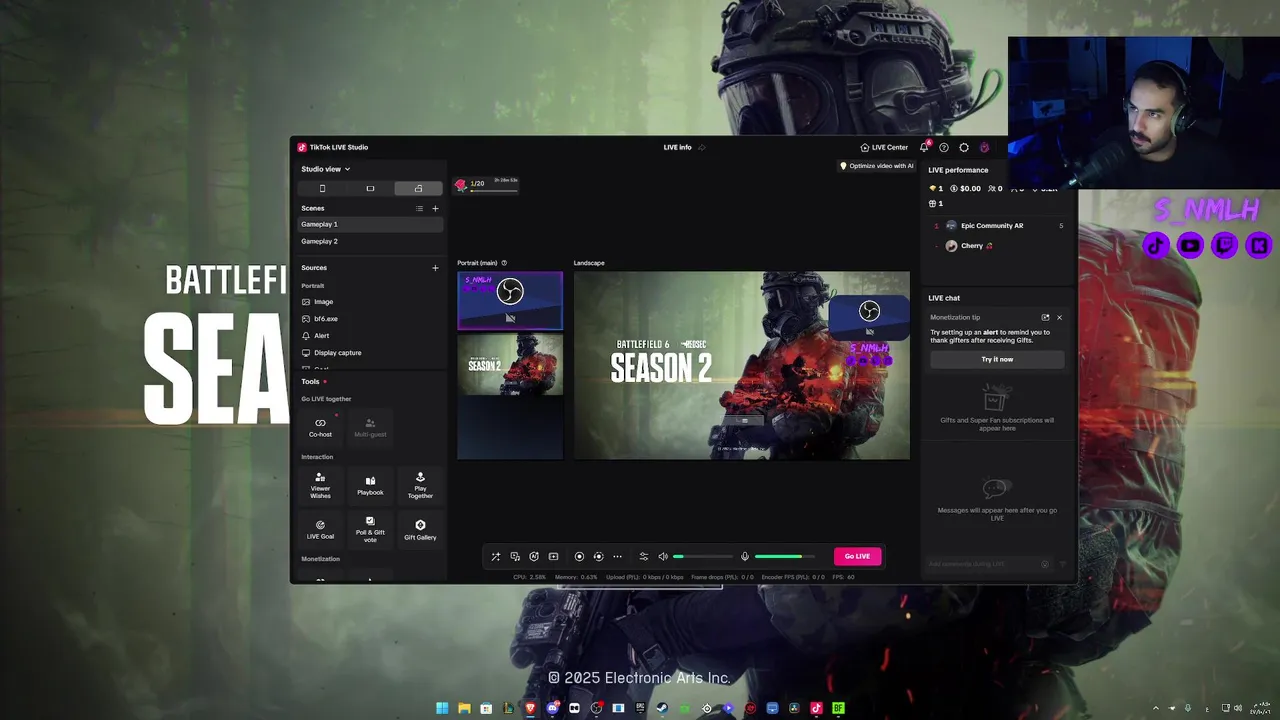Open the help question mark icon
The height and width of the screenshot is (720, 1280).
coord(944,147)
